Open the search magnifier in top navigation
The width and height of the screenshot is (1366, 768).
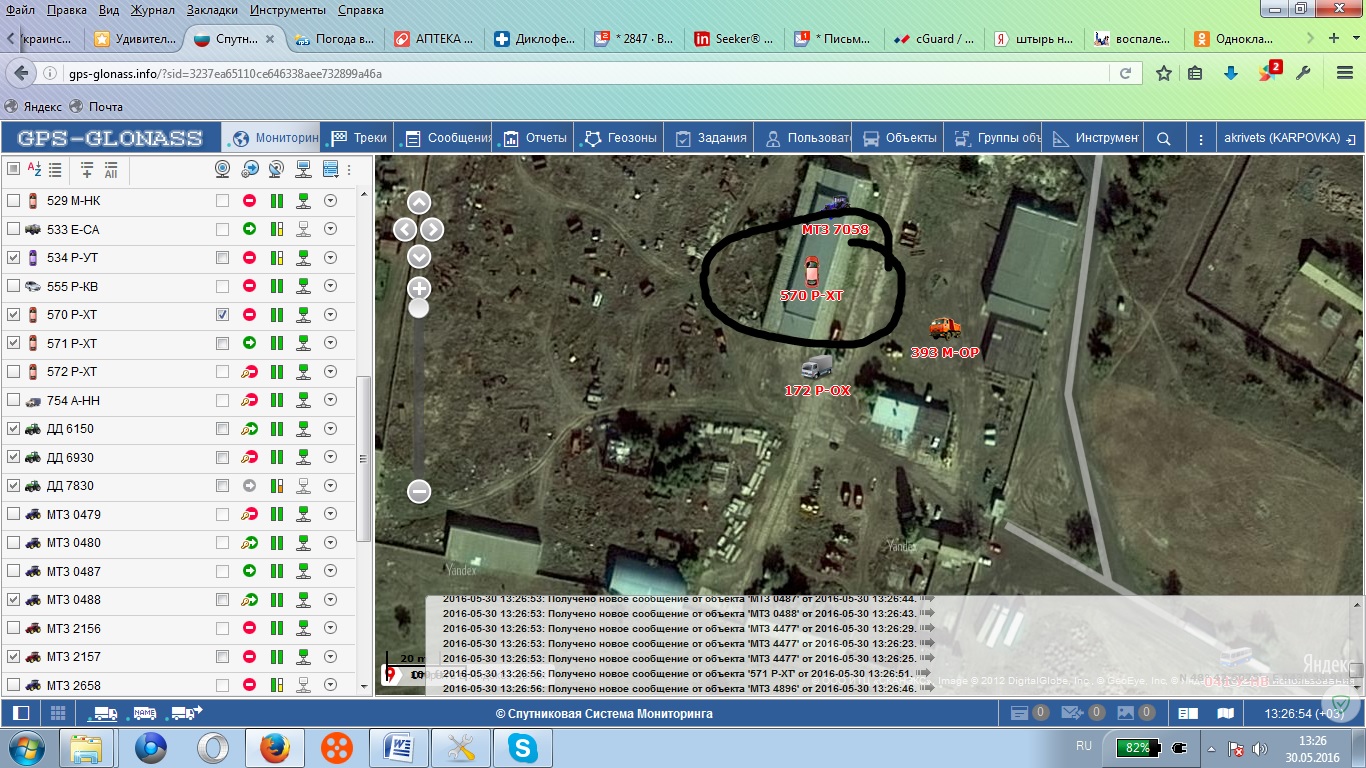tap(1163, 138)
